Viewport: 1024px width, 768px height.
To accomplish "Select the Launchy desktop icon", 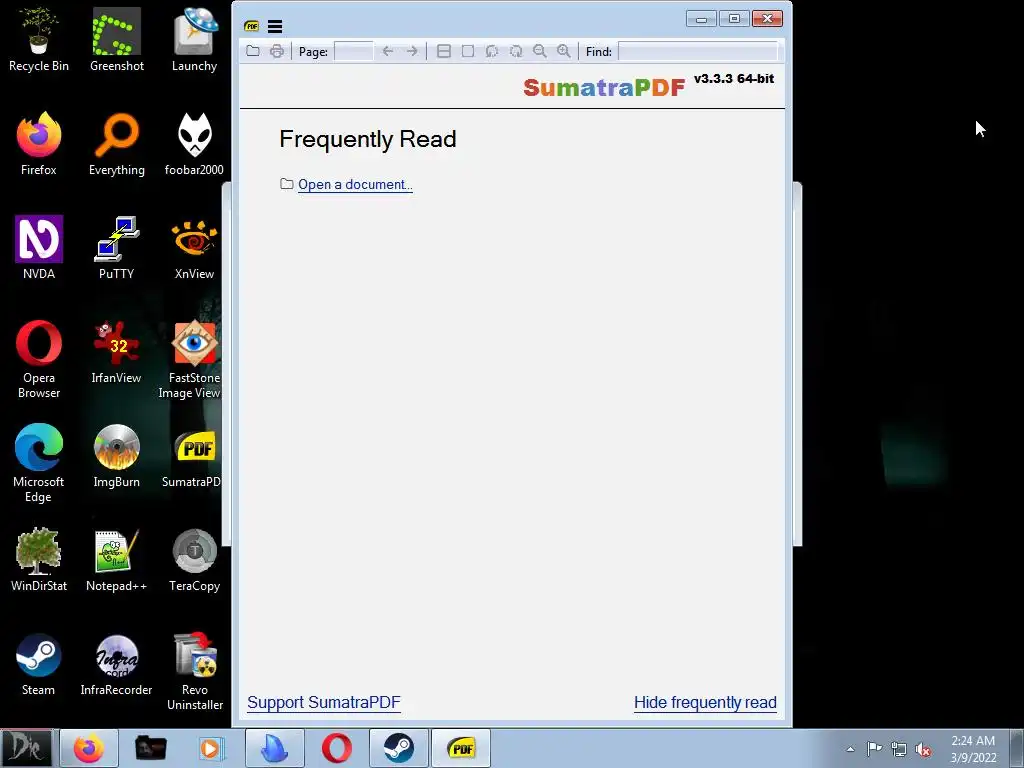I will pyautogui.click(x=195, y=39).
